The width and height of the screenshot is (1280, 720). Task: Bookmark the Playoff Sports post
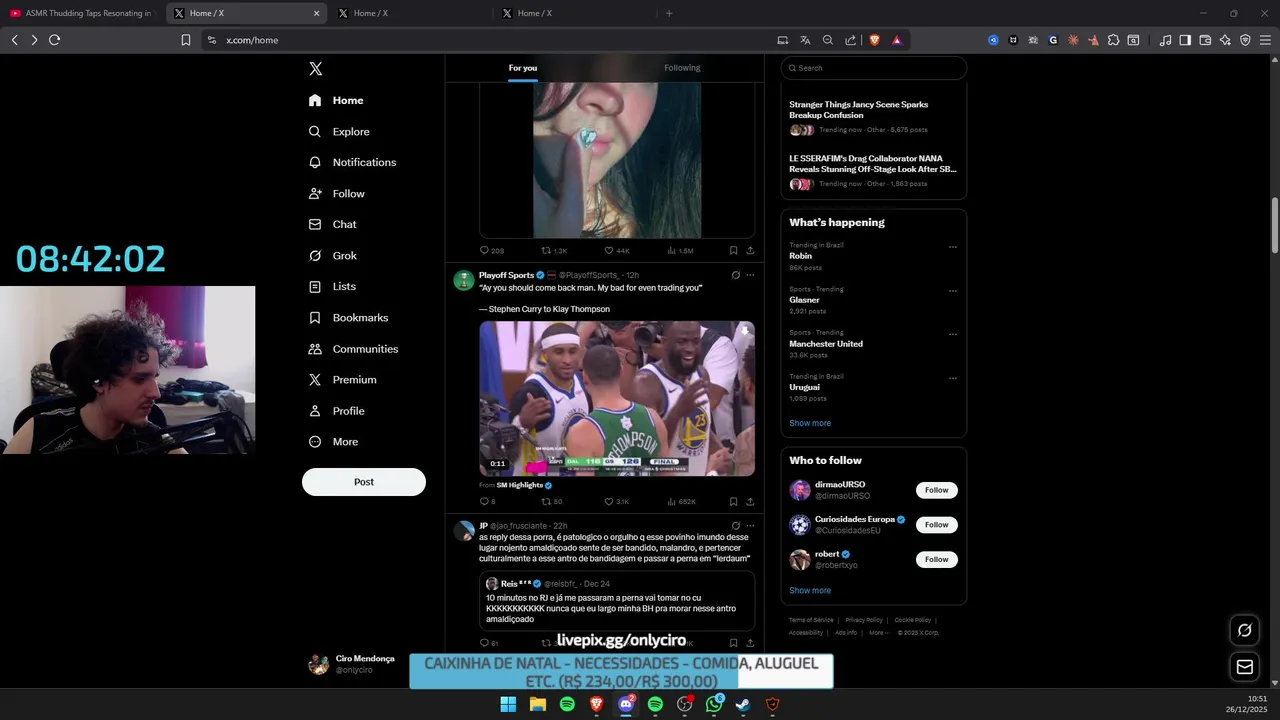733,502
